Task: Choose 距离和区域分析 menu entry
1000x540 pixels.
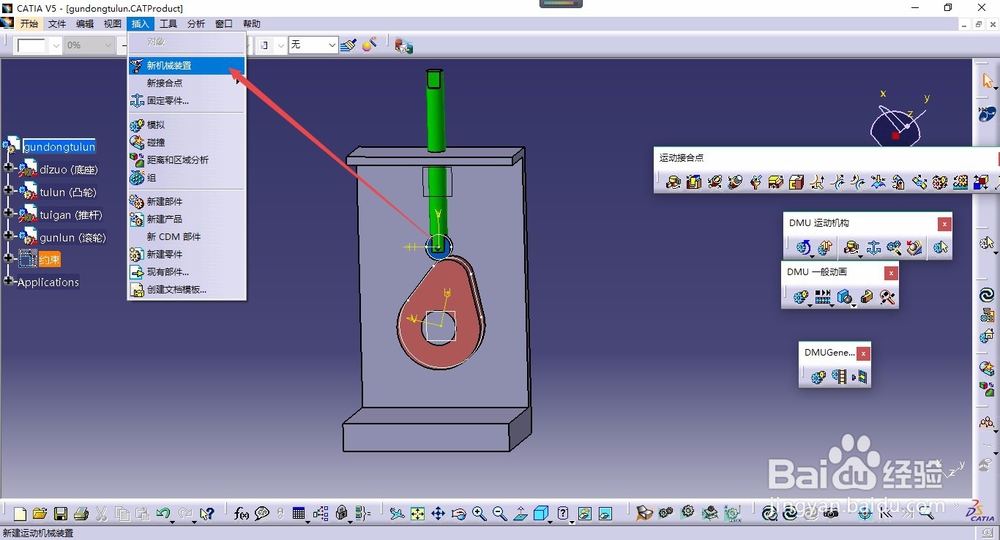Action: coord(186,160)
